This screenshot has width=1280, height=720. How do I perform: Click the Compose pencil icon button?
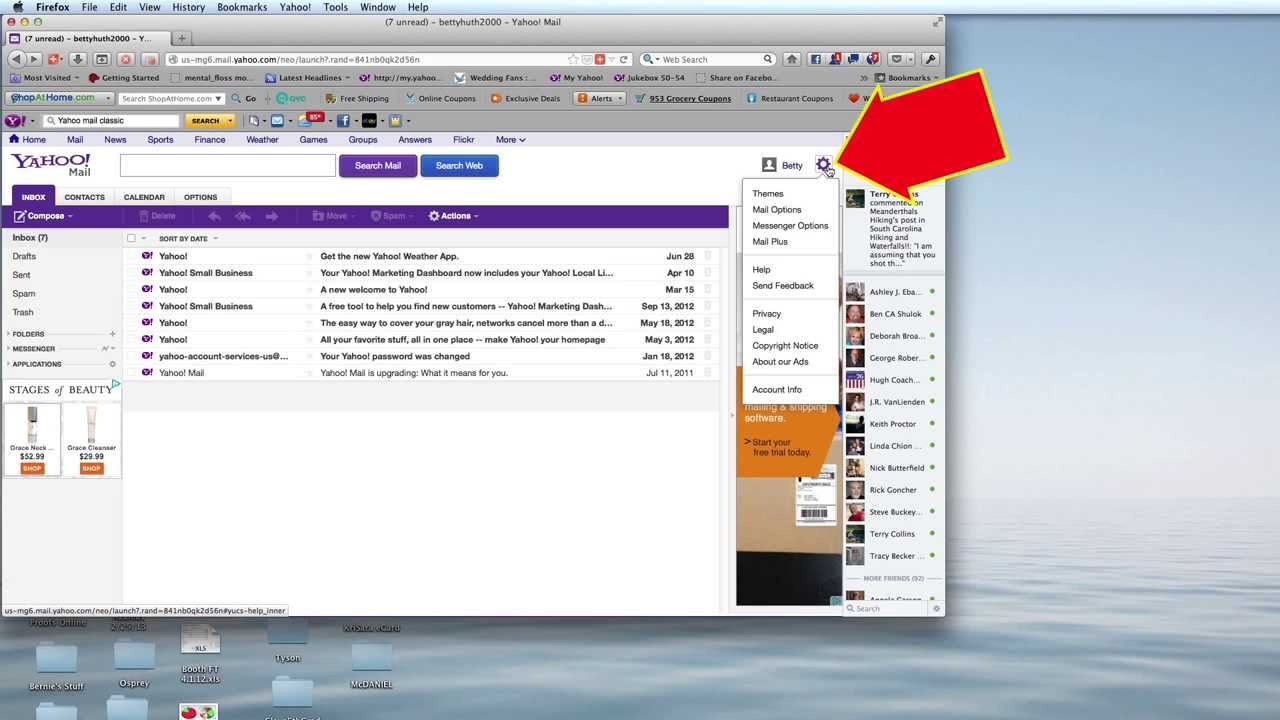click(20, 216)
